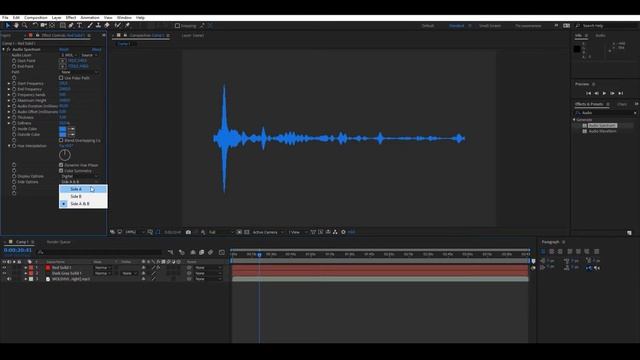Jump to first frame in Preview panel

(588, 93)
